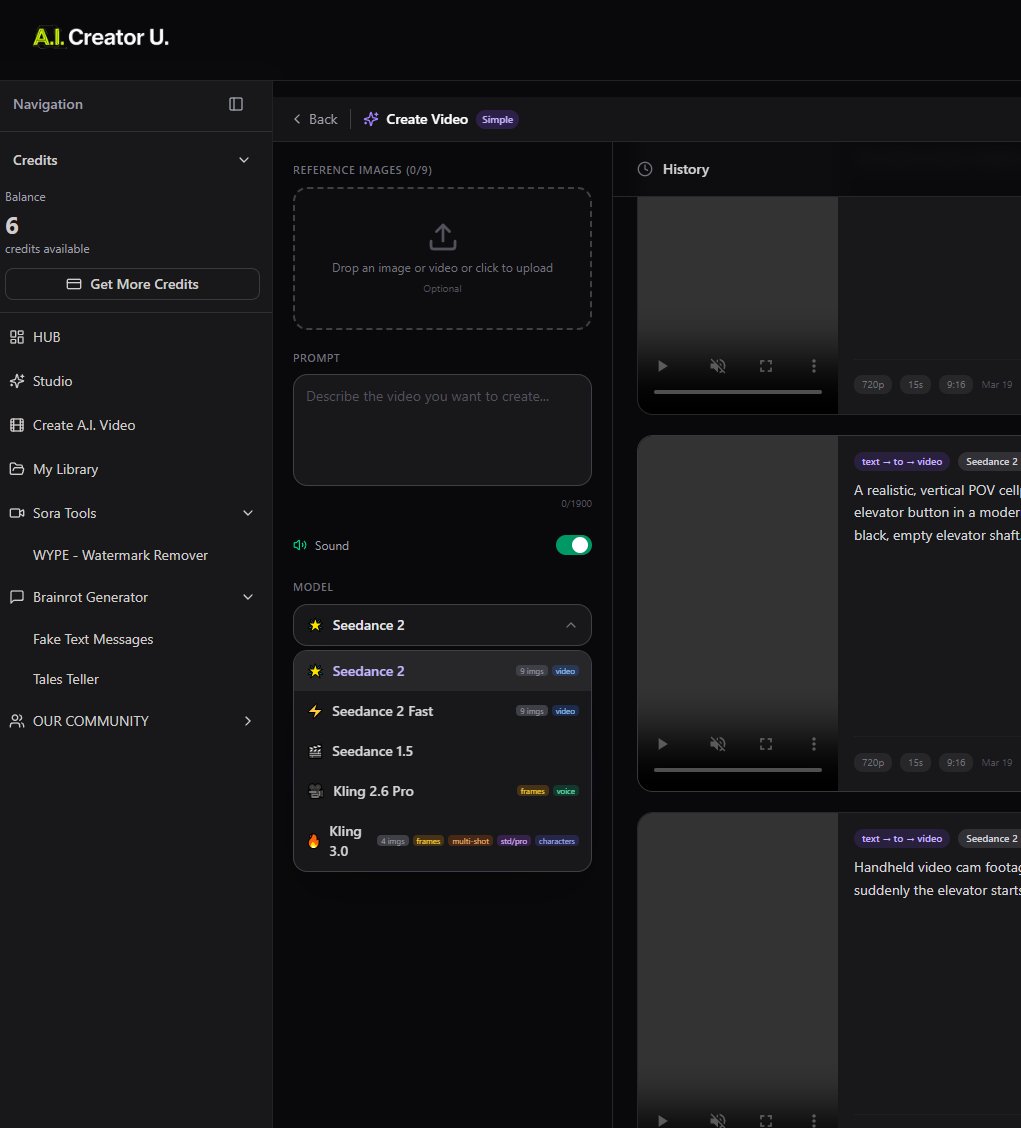Click the A.I. Creator U. logo
The image size is (1021, 1128).
pyautogui.click(x=101, y=37)
